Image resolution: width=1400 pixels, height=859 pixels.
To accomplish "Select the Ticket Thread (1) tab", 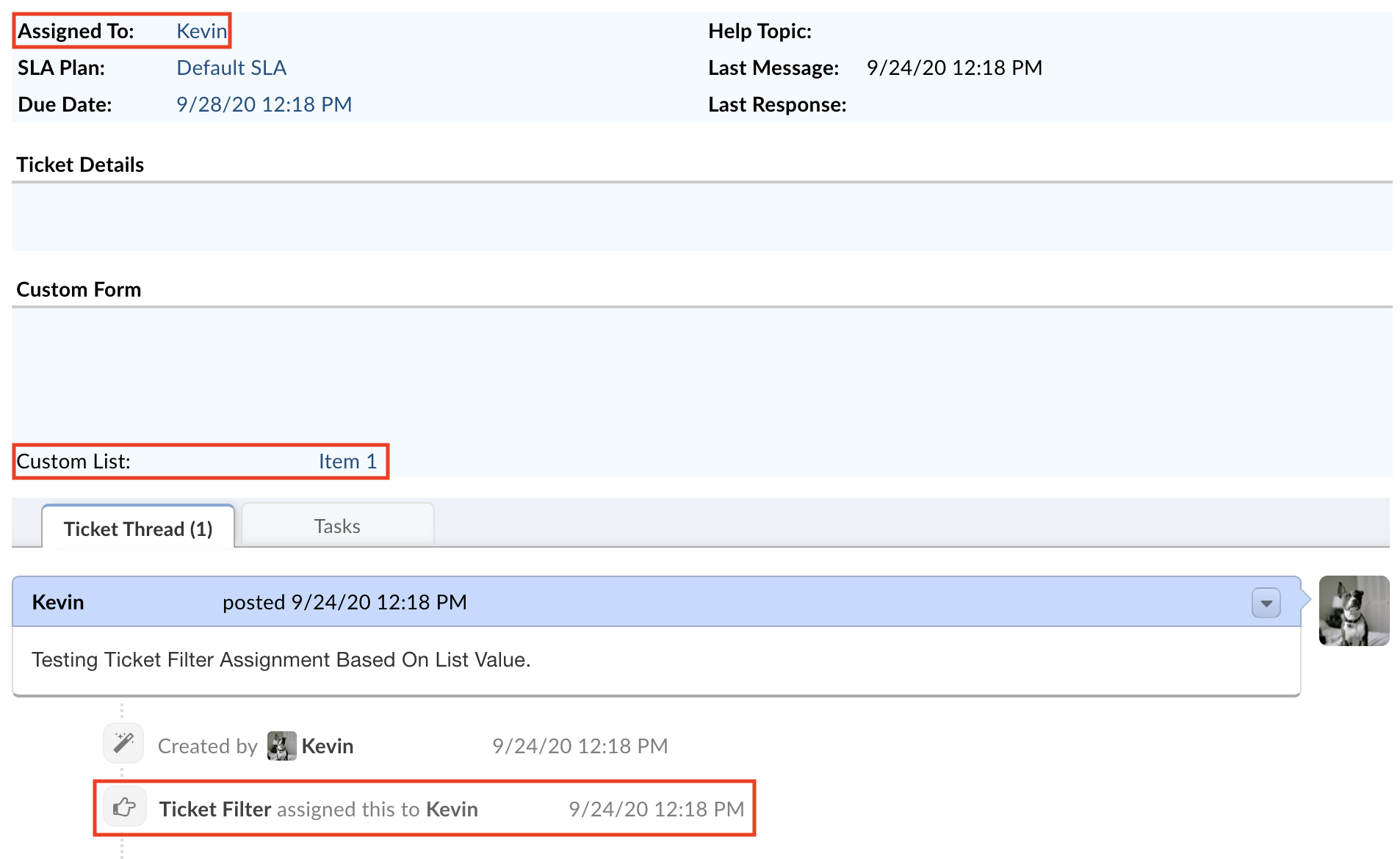I will [x=138, y=529].
